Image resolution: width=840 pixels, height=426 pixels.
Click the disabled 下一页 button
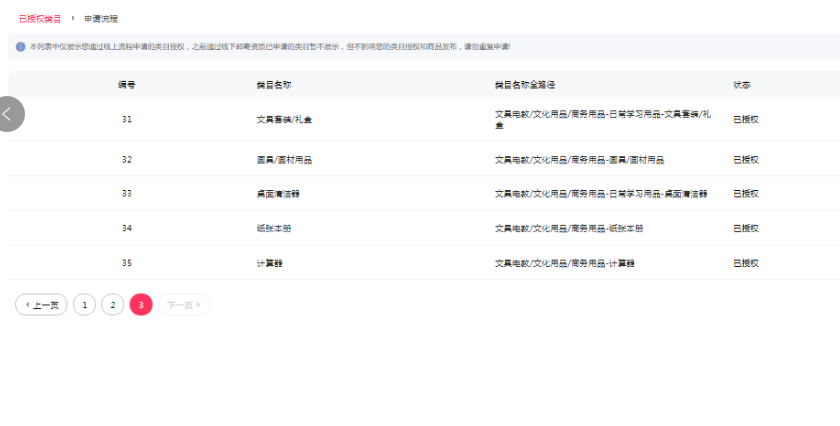click(184, 305)
